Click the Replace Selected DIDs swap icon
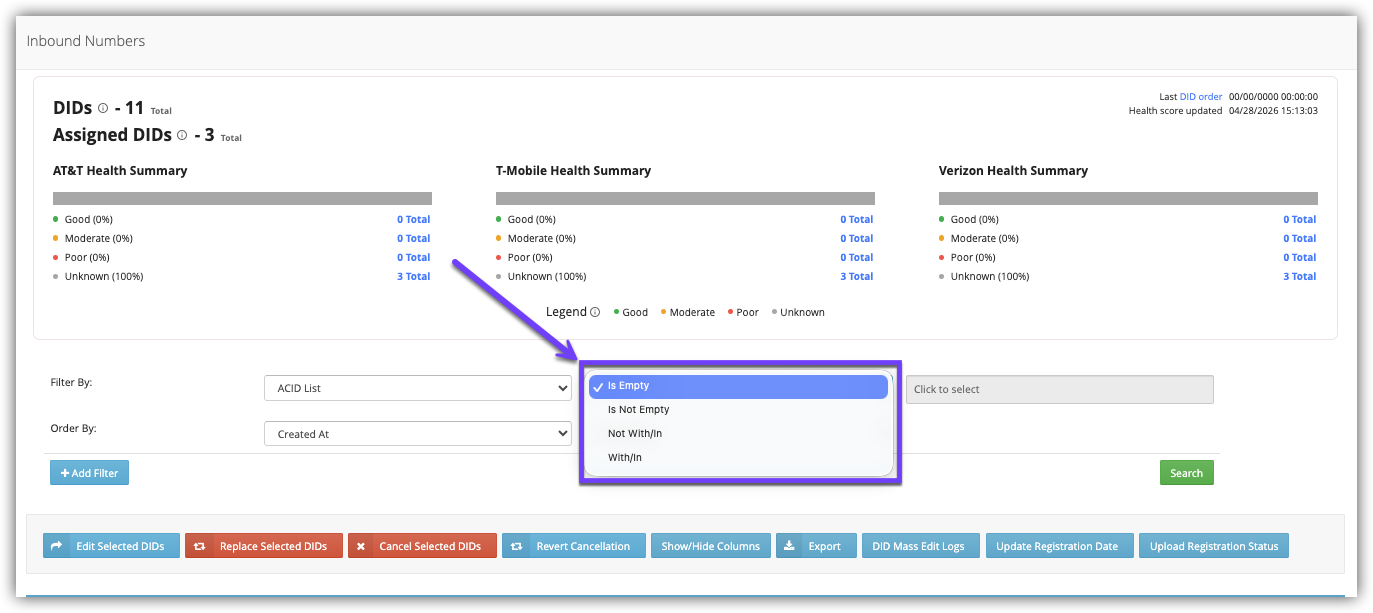Screen dimensions: 1373x613 coord(200,546)
